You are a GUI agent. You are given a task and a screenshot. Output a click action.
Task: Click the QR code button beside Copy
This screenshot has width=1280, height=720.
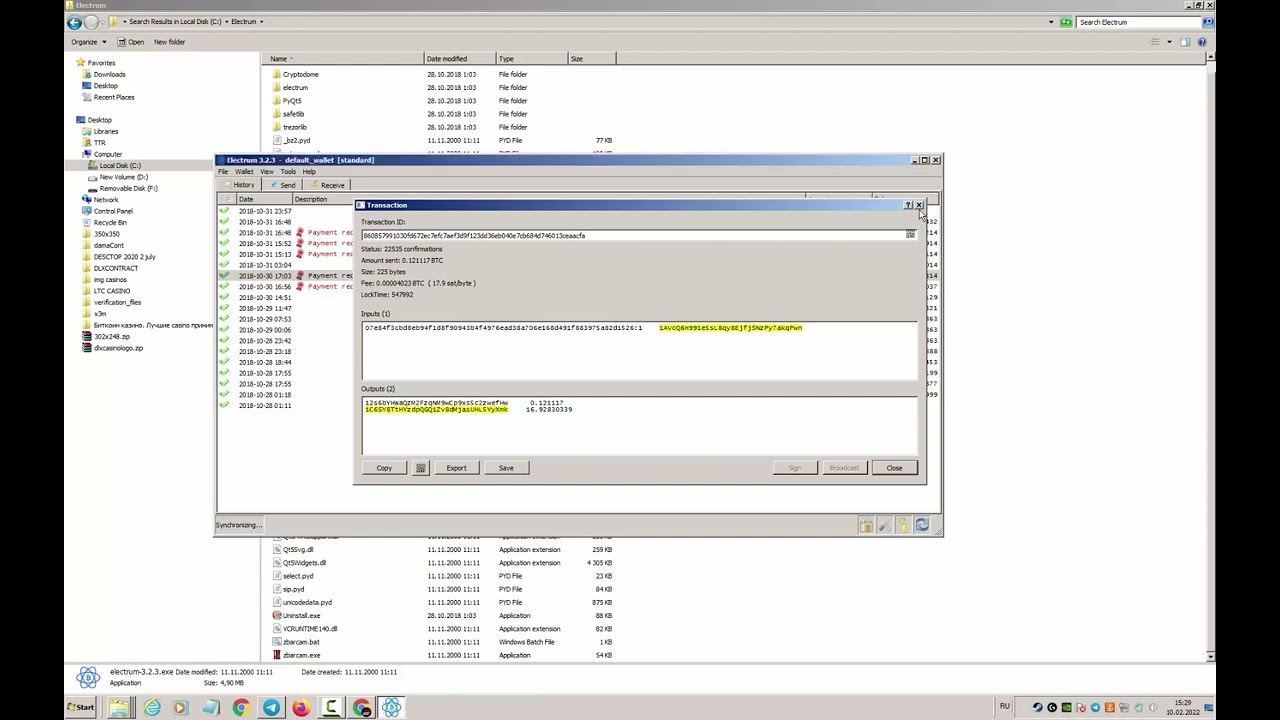421,468
